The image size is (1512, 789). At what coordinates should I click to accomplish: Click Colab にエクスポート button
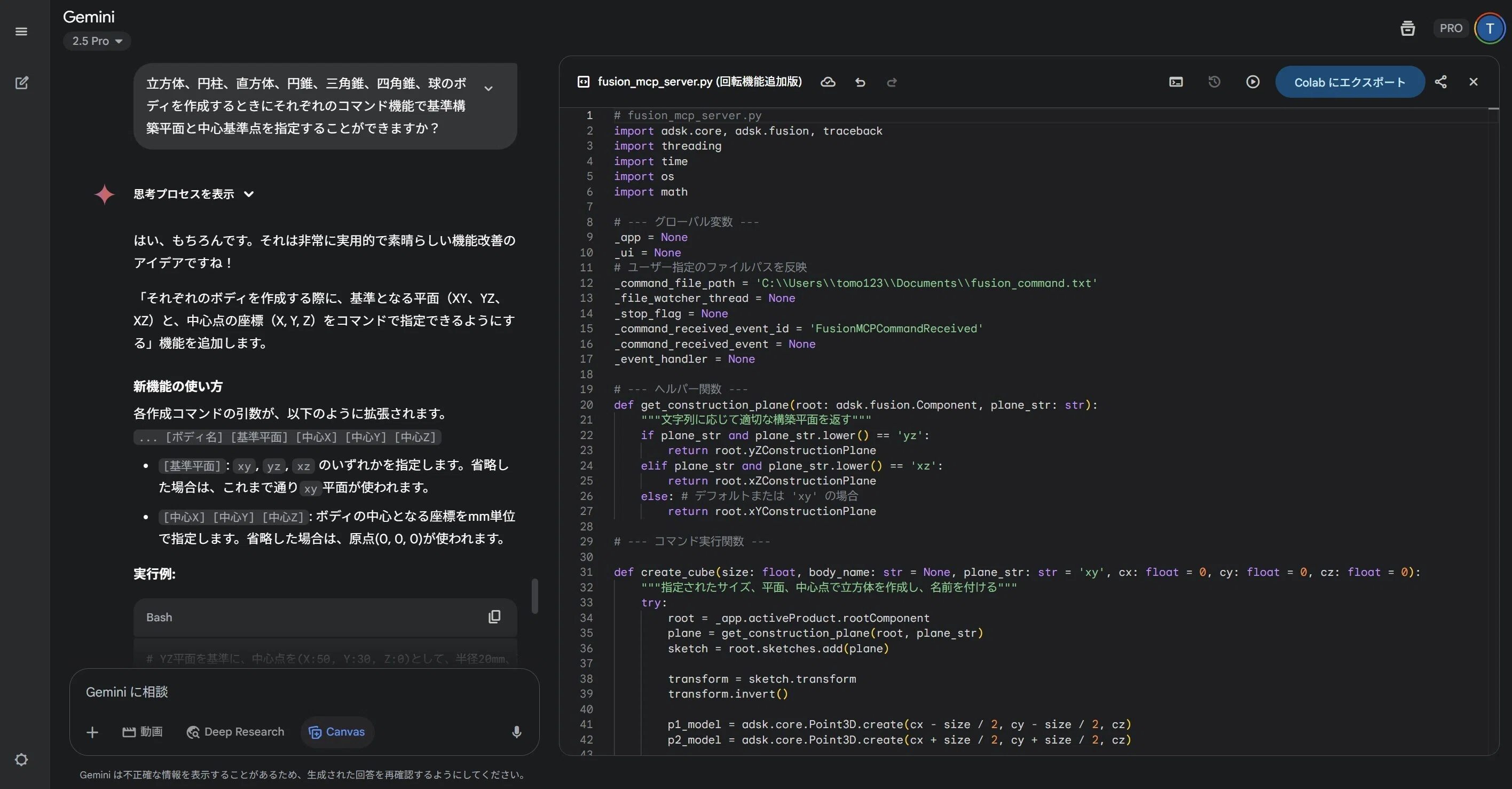point(1350,82)
